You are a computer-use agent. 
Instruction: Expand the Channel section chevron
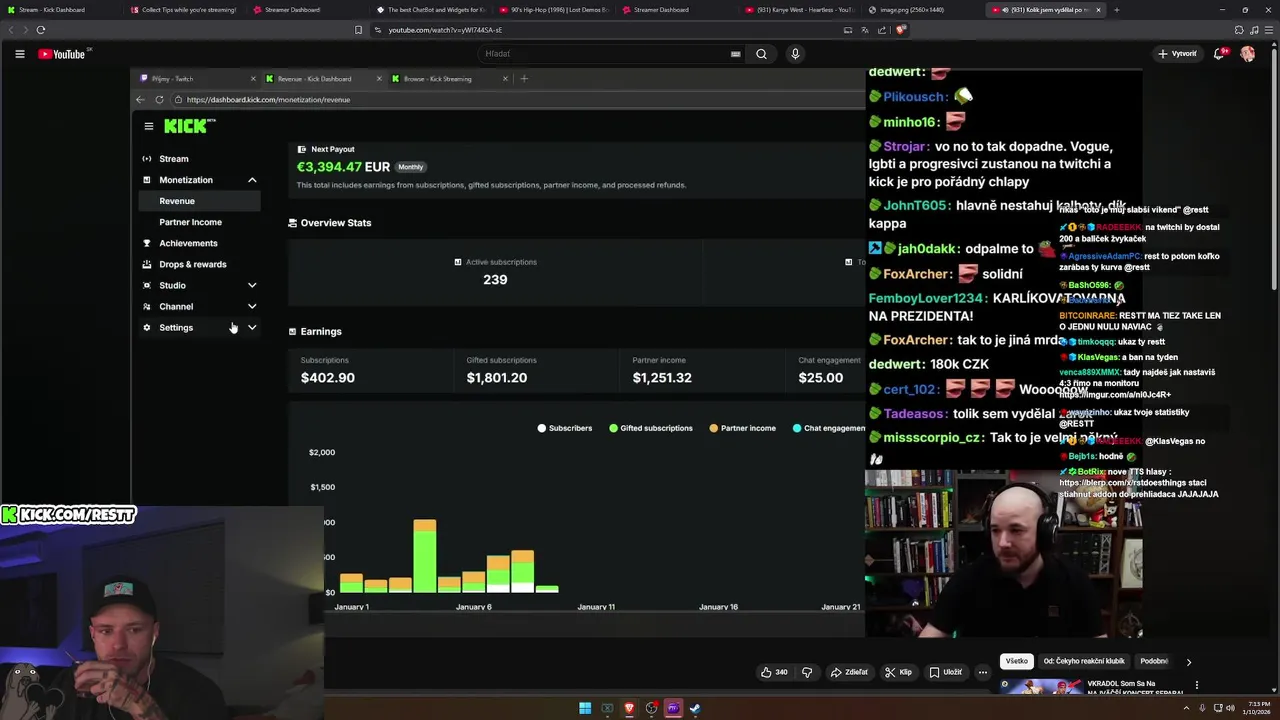(252, 307)
